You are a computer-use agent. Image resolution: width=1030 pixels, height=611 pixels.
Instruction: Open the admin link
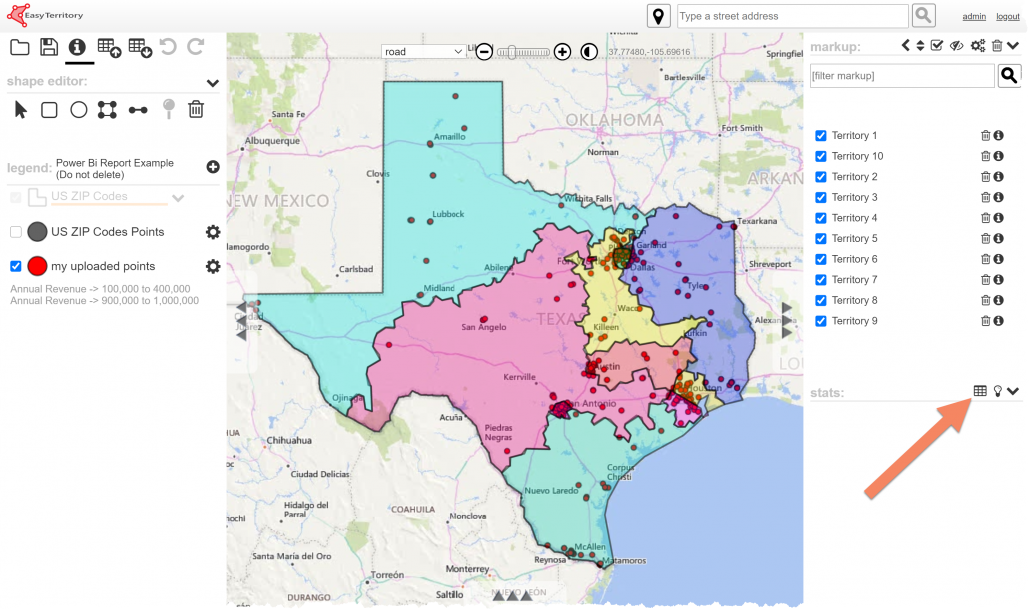975,16
